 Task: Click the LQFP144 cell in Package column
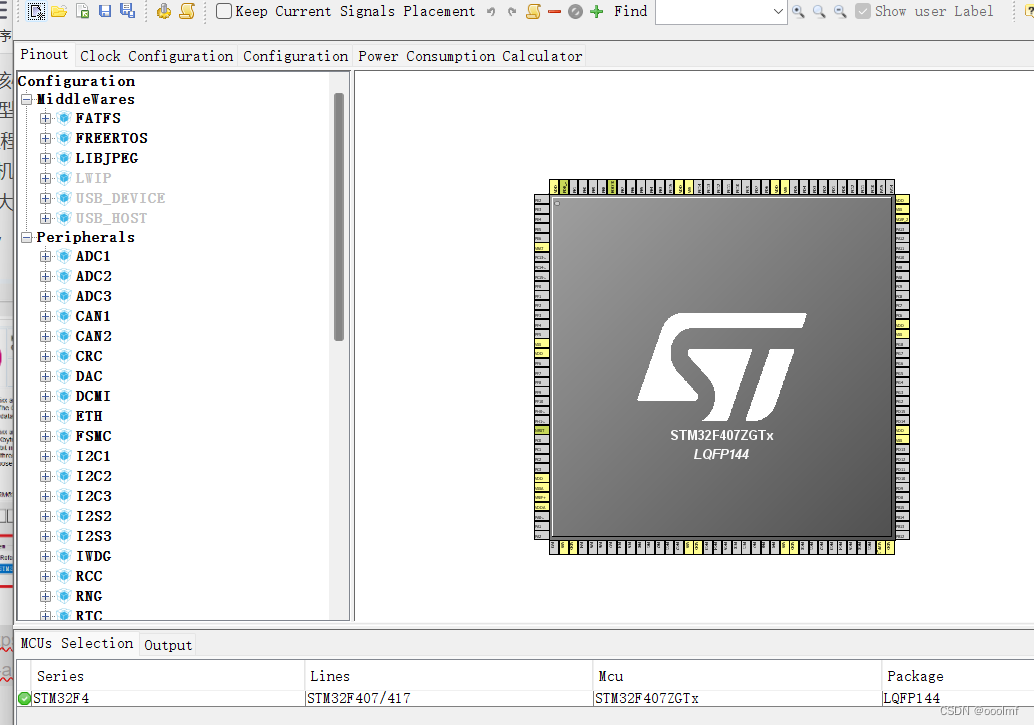coord(958,698)
